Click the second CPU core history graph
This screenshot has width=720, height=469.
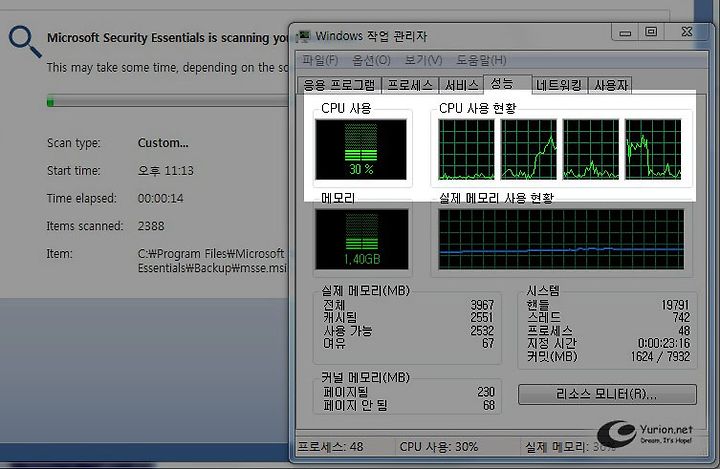pos(529,149)
